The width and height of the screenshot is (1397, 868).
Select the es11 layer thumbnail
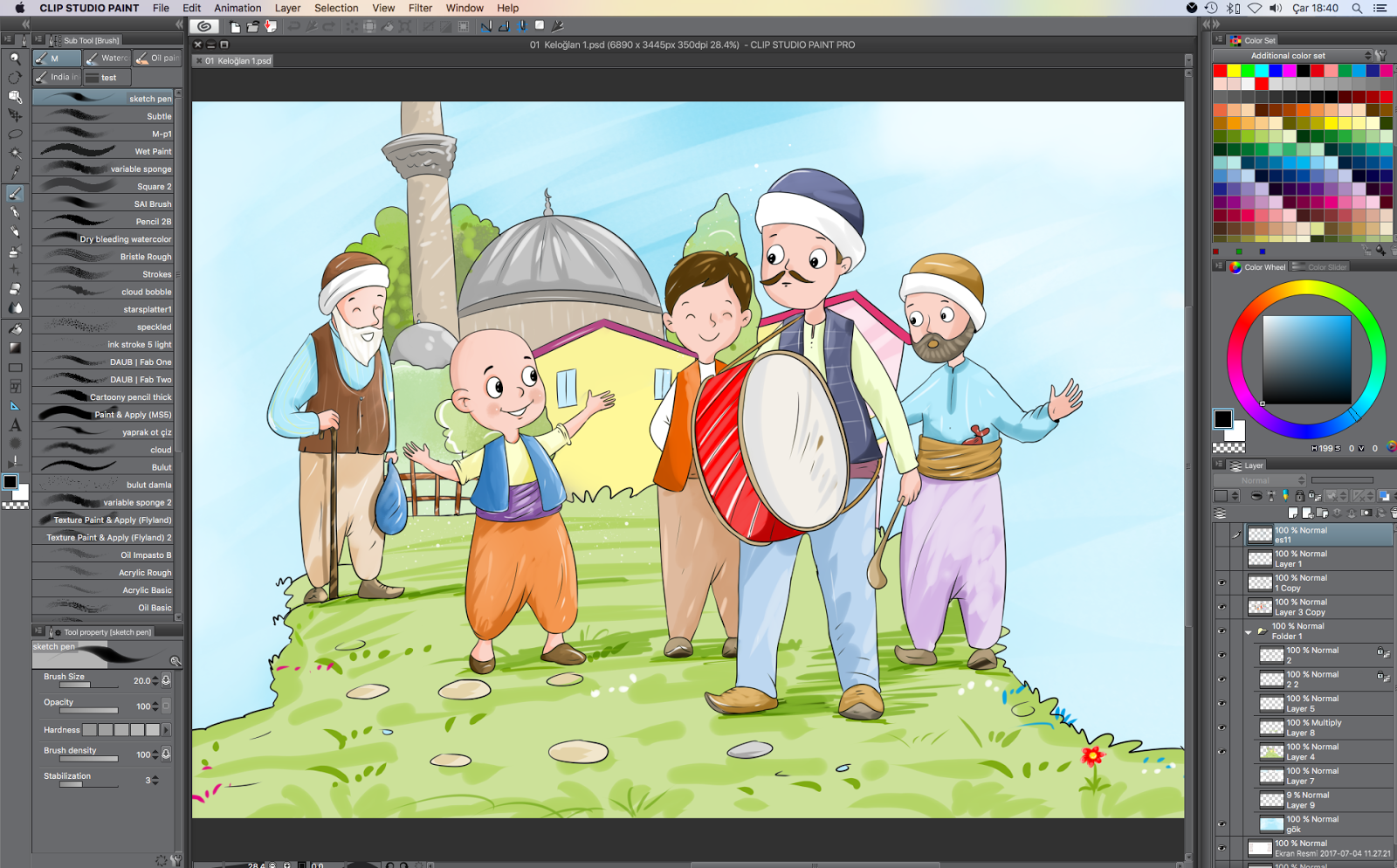point(1260,534)
